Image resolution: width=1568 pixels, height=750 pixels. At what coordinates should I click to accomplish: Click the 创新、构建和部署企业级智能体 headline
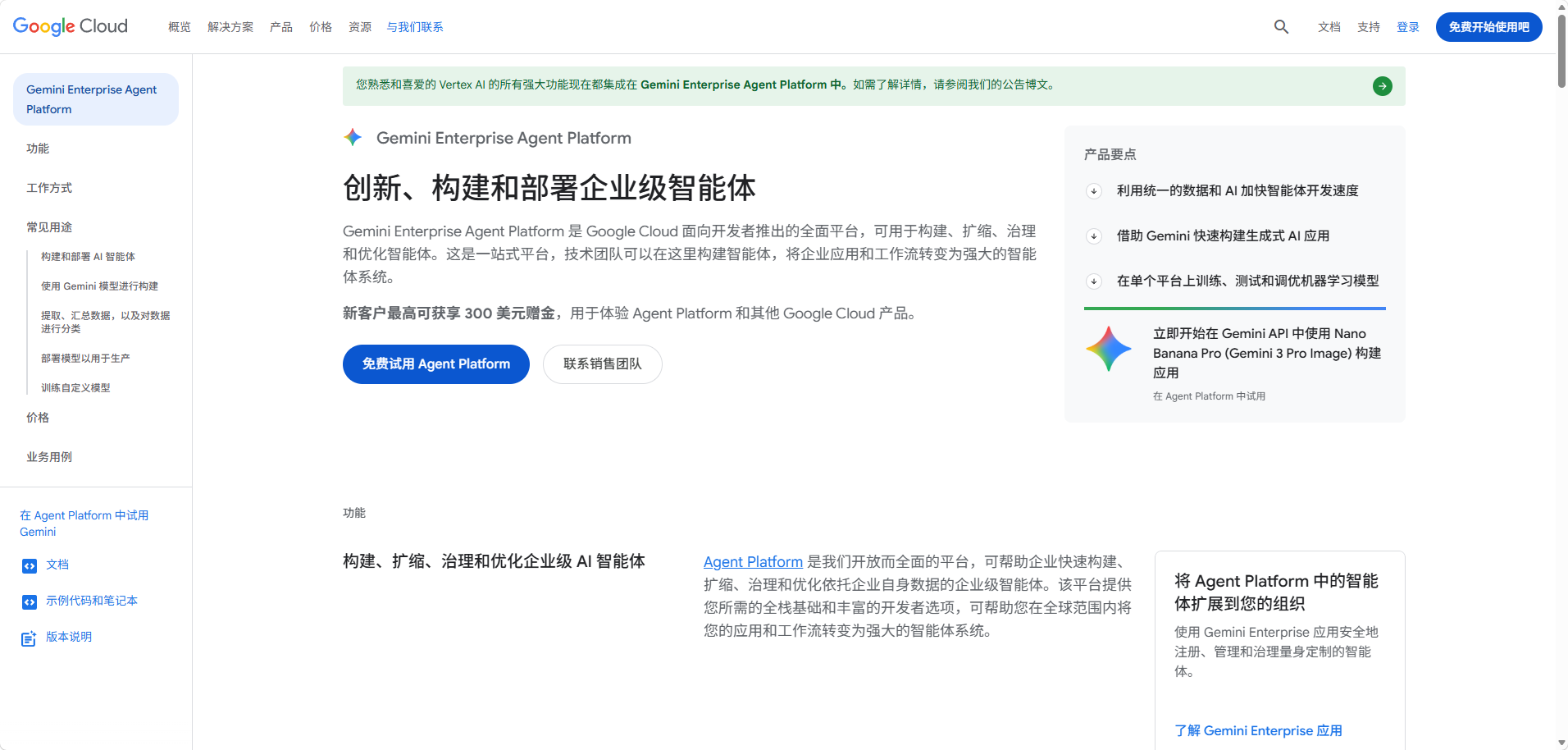coord(549,188)
